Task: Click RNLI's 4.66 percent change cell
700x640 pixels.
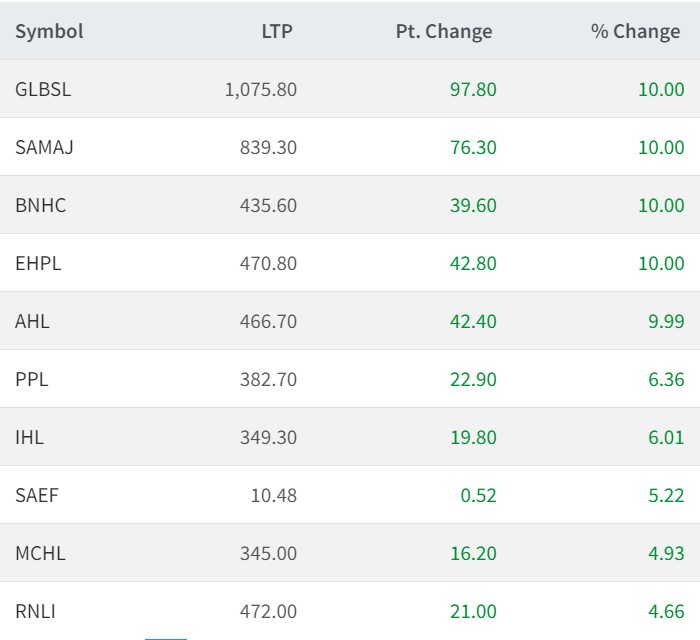Action: [666, 611]
